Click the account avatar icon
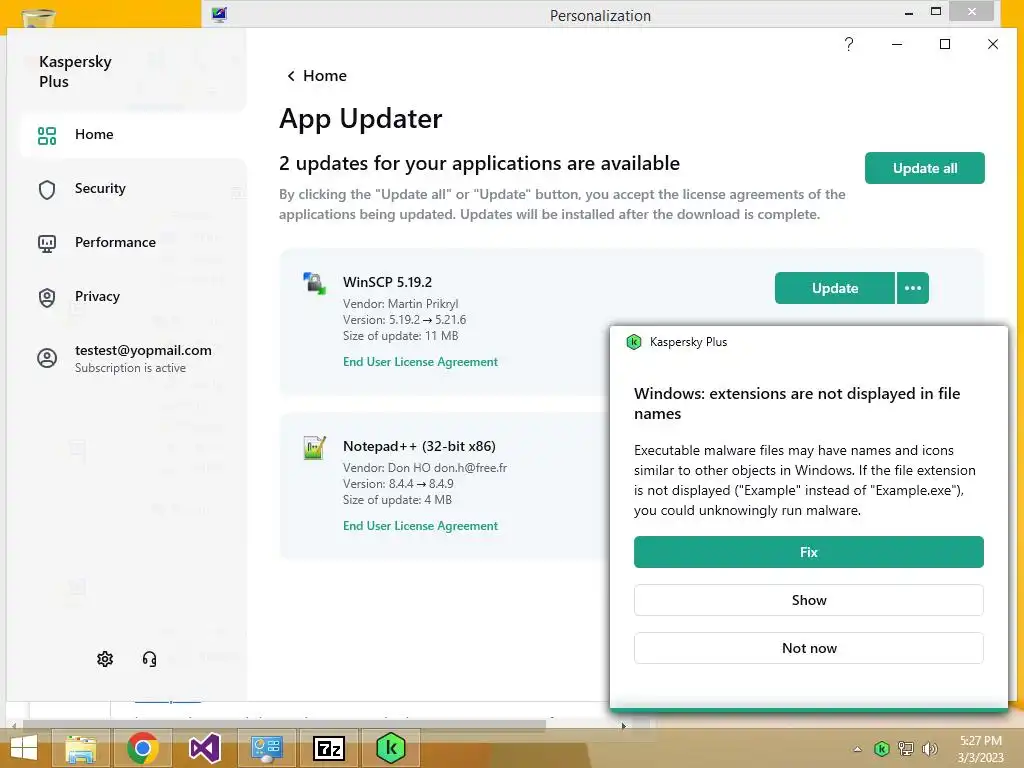This screenshot has width=1024, height=768. [47, 358]
